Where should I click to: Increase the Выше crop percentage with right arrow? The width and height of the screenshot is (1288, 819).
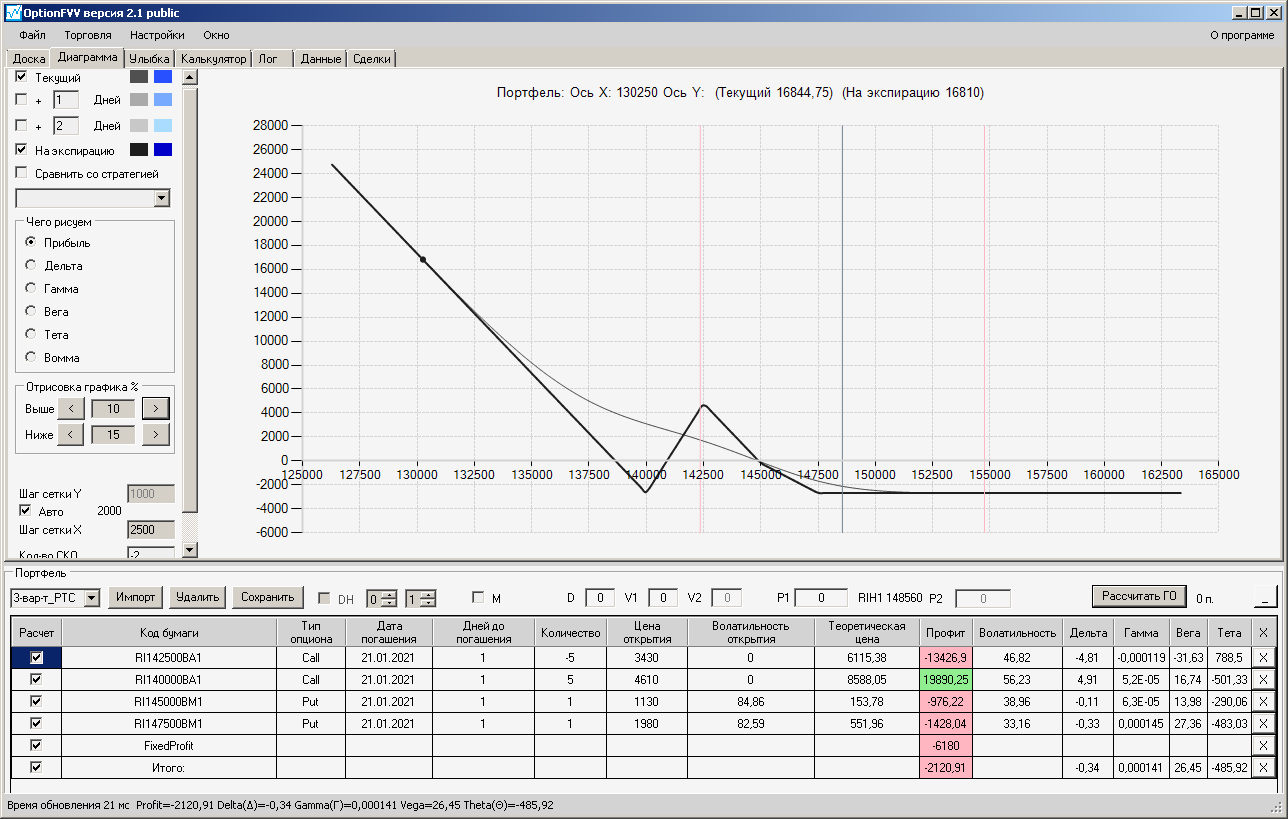tap(156, 408)
